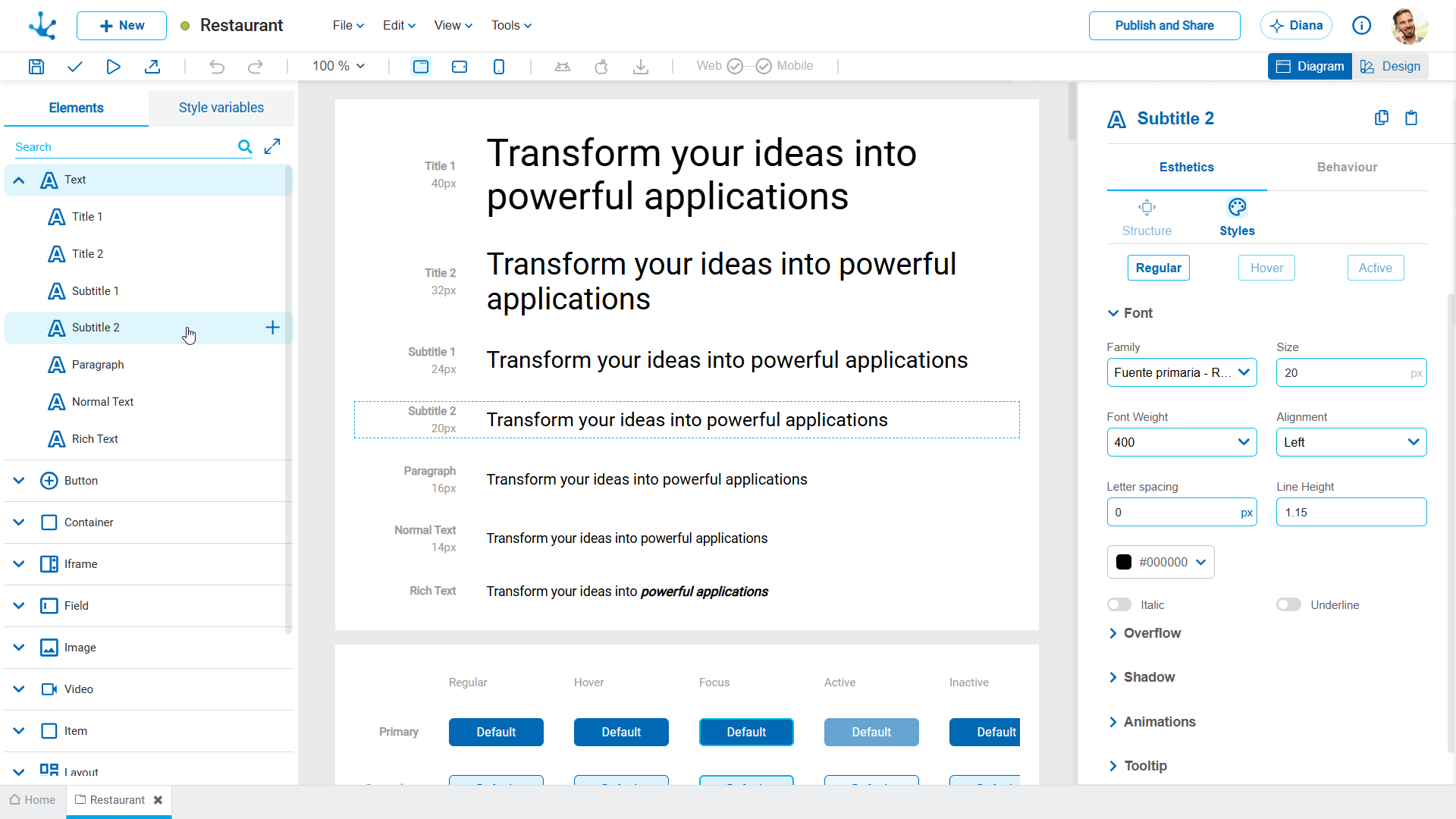Click the copy styles icon beside Subtitle 2
1456x819 pixels.
pyautogui.click(x=1382, y=118)
